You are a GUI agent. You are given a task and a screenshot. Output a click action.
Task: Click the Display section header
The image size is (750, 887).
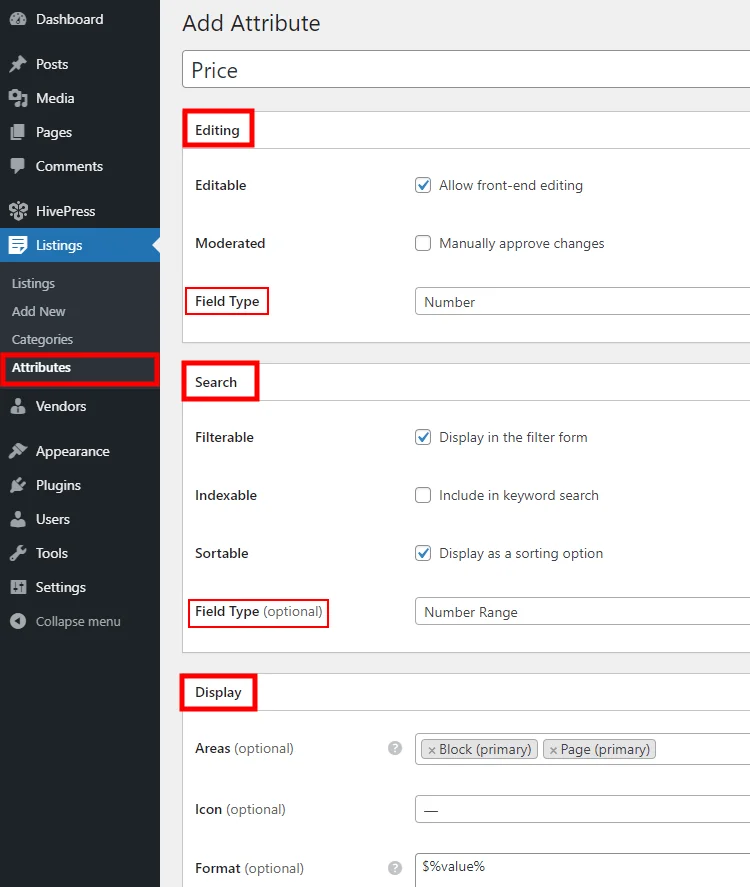218,692
